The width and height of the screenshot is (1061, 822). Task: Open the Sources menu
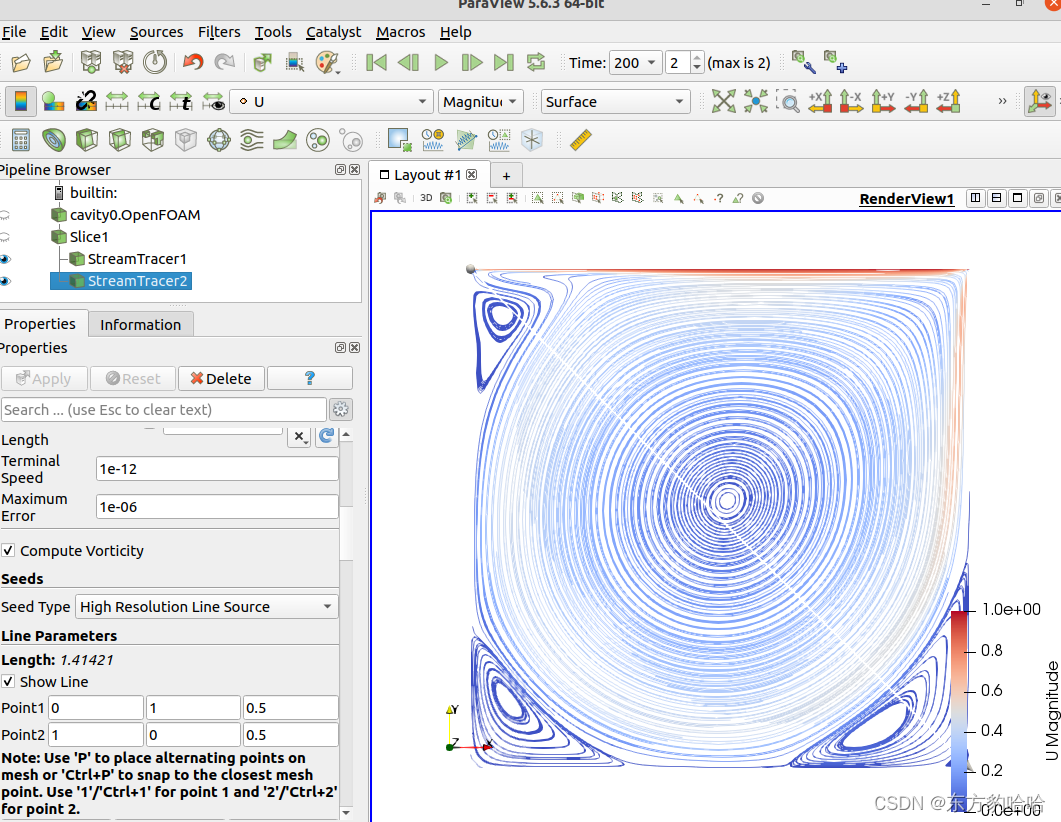tap(156, 32)
